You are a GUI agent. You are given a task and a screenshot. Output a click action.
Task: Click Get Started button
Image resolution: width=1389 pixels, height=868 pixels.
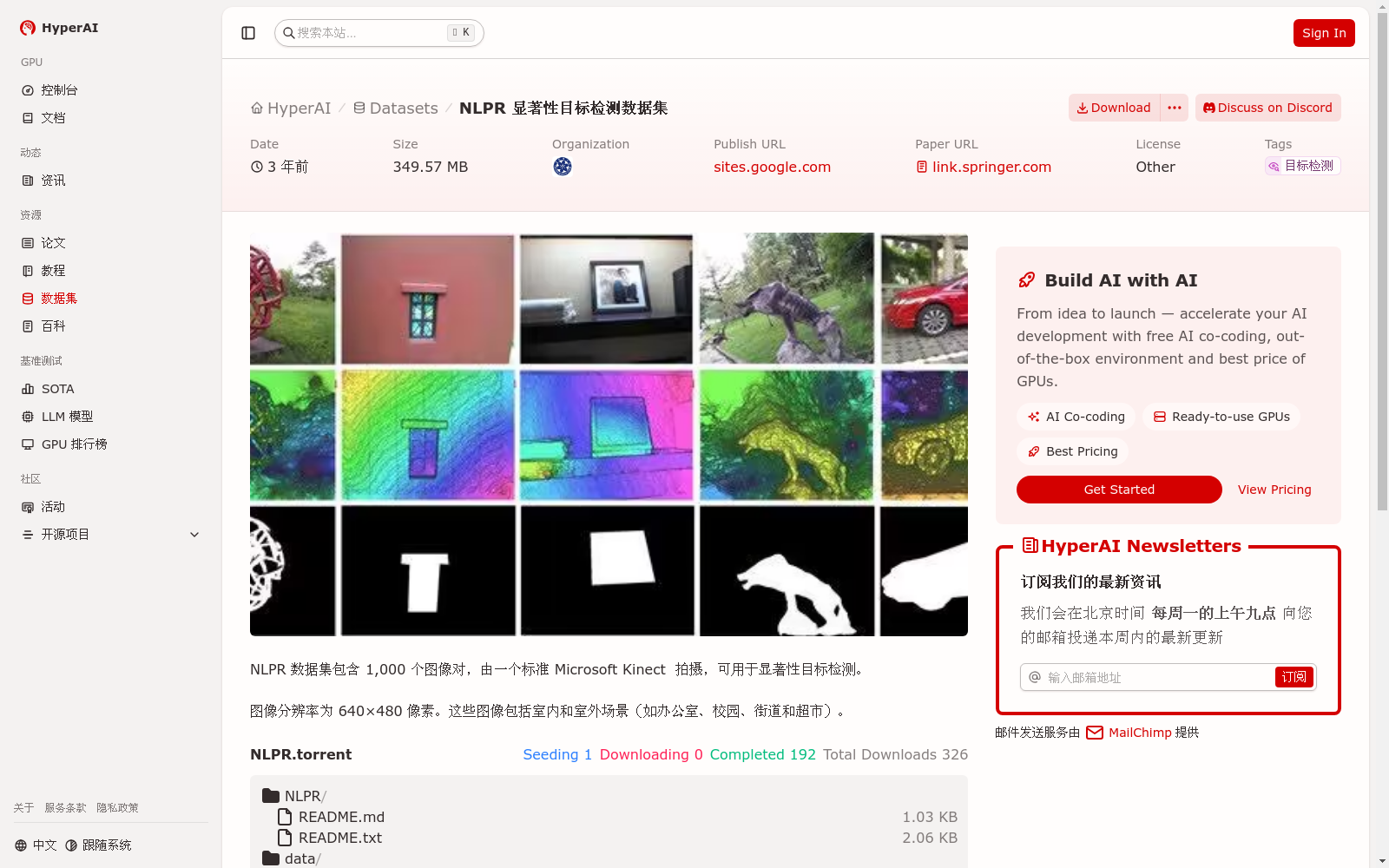pyautogui.click(x=1119, y=490)
